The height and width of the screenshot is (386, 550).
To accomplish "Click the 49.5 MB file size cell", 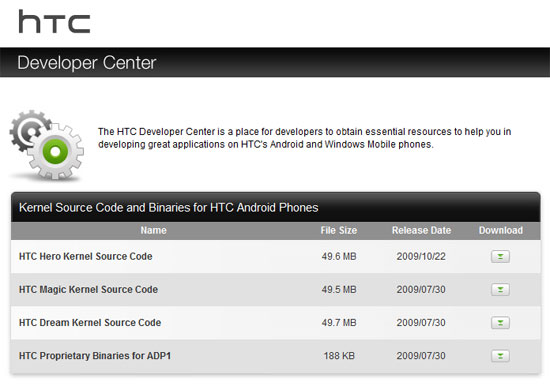I will (339, 290).
